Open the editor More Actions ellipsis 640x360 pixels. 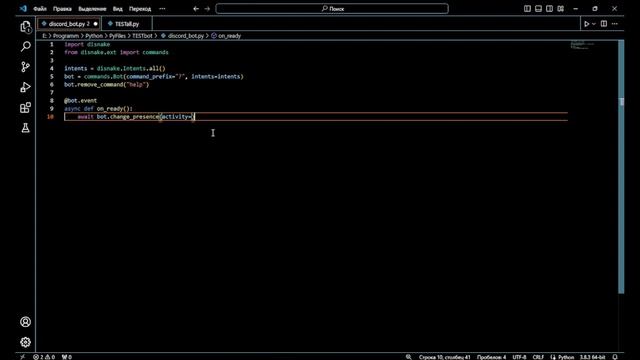tap(615, 24)
